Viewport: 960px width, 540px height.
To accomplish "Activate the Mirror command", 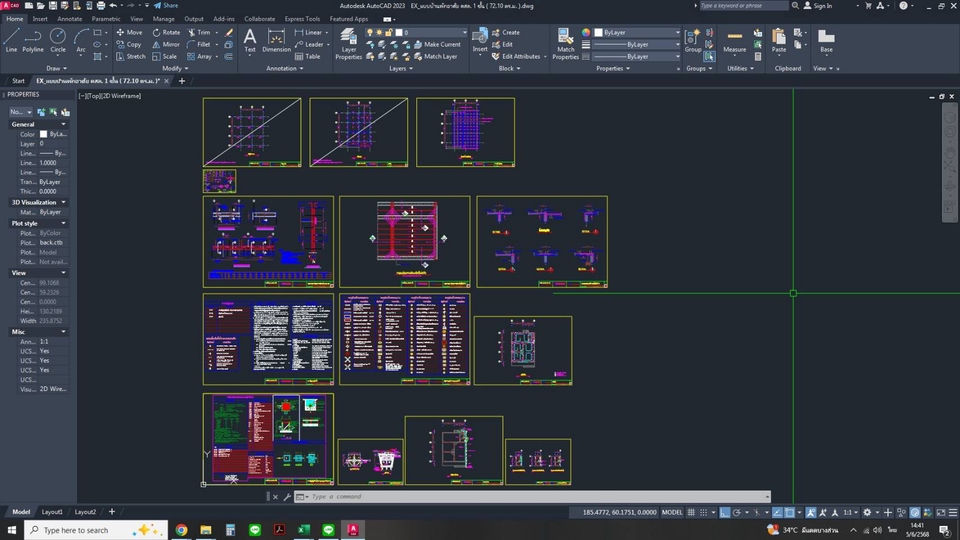I will [x=166, y=44].
